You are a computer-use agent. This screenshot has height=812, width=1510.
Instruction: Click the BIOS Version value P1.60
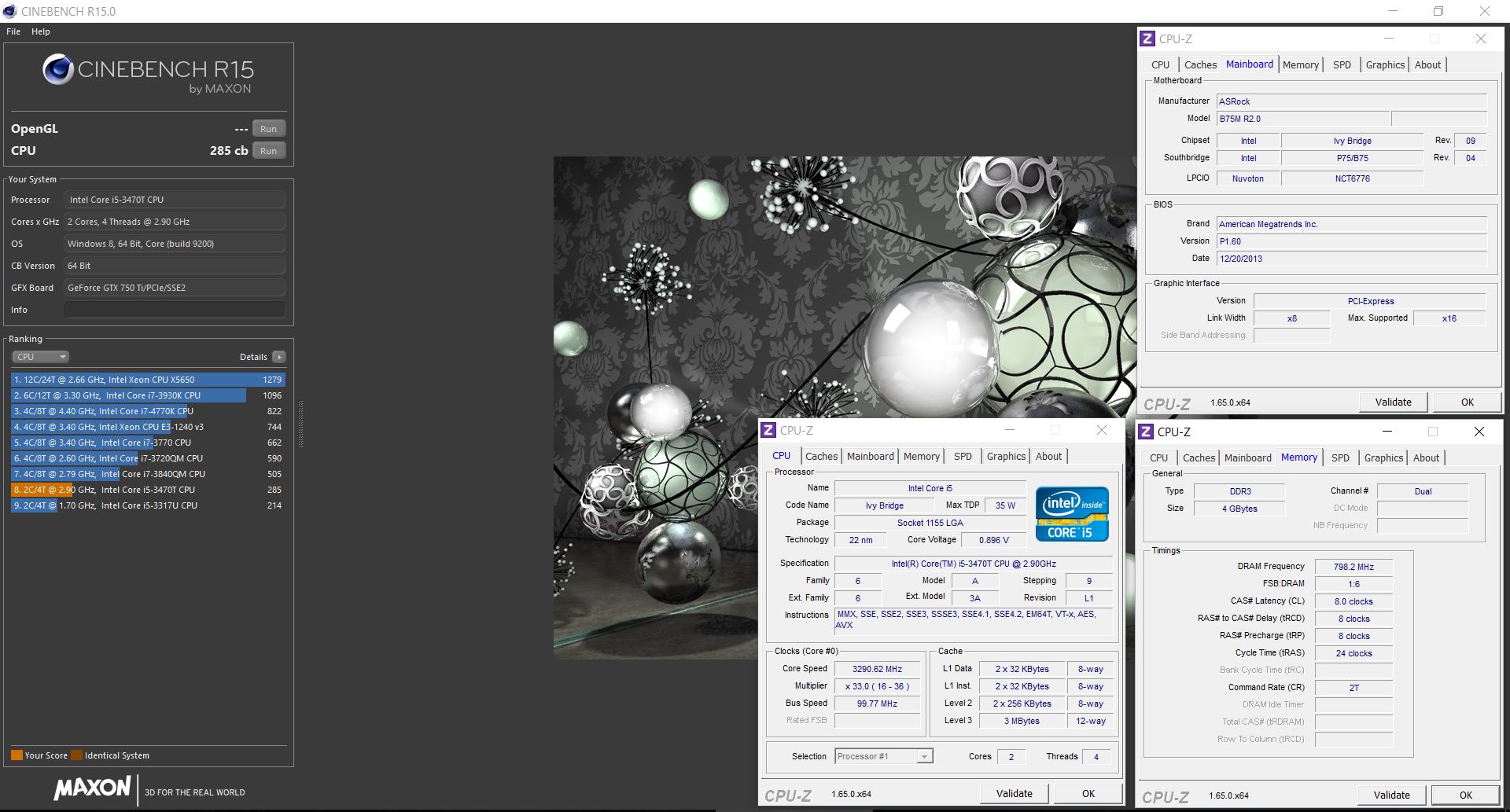(x=1352, y=241)
